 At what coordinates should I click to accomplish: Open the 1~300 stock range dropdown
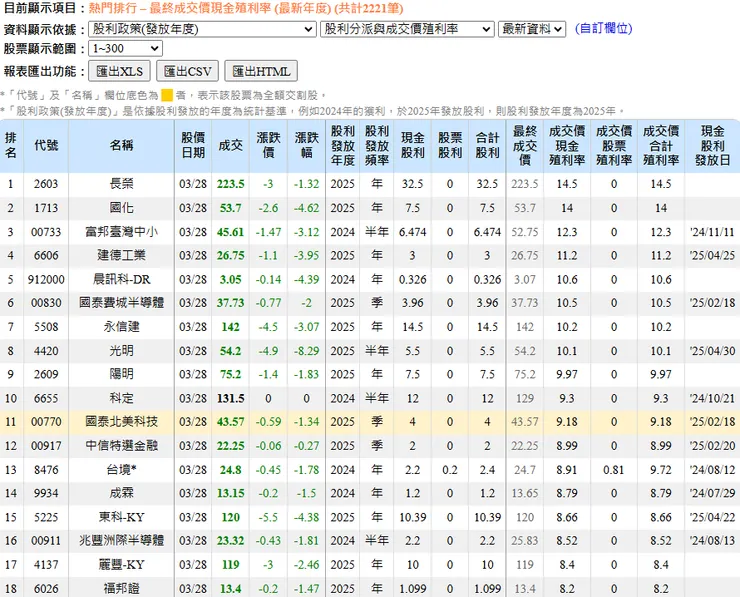(x=126, y=49)
